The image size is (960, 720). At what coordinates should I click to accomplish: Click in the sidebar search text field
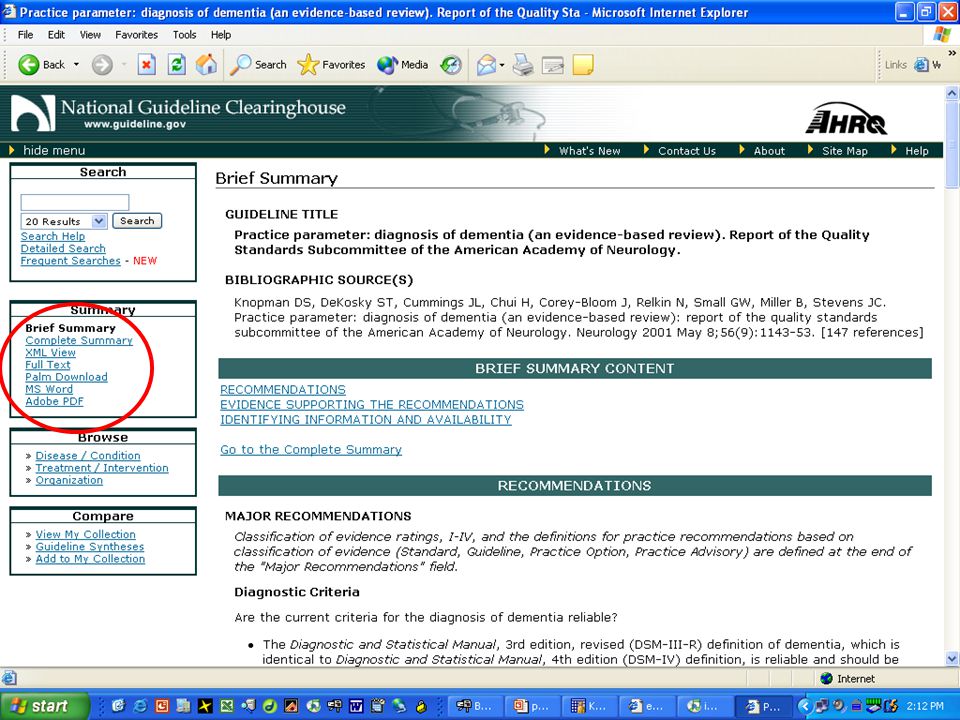click(x=75, y=201)
